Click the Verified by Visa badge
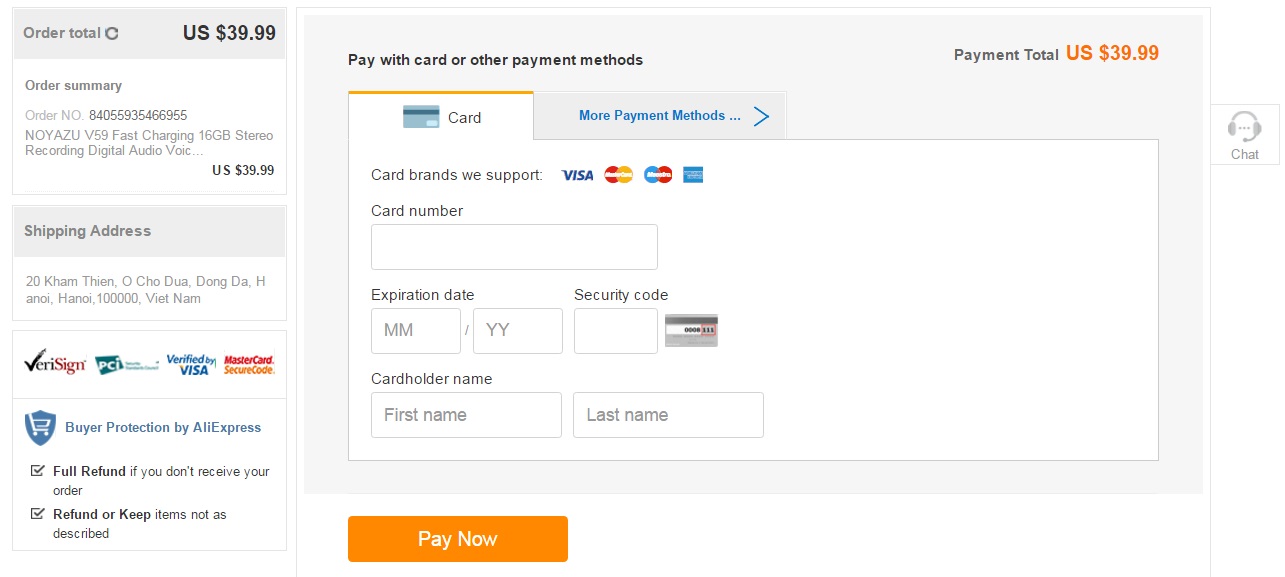 click(x=191, y=364)
